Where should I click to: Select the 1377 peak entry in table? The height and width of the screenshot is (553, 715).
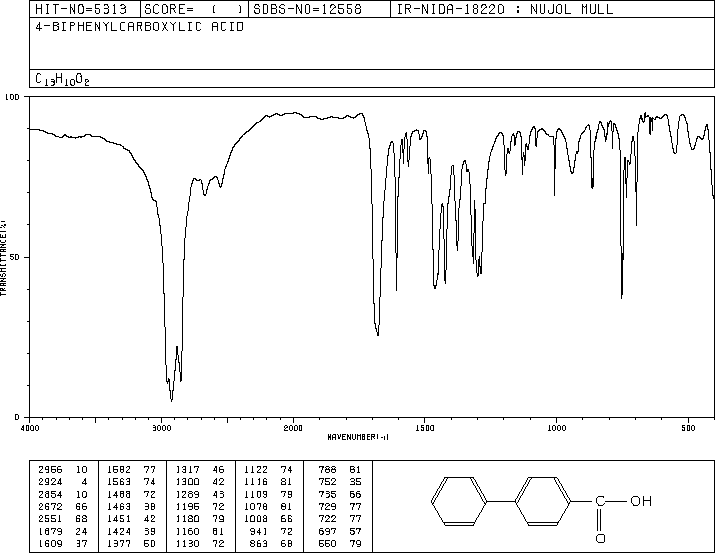tap(131, 543)
